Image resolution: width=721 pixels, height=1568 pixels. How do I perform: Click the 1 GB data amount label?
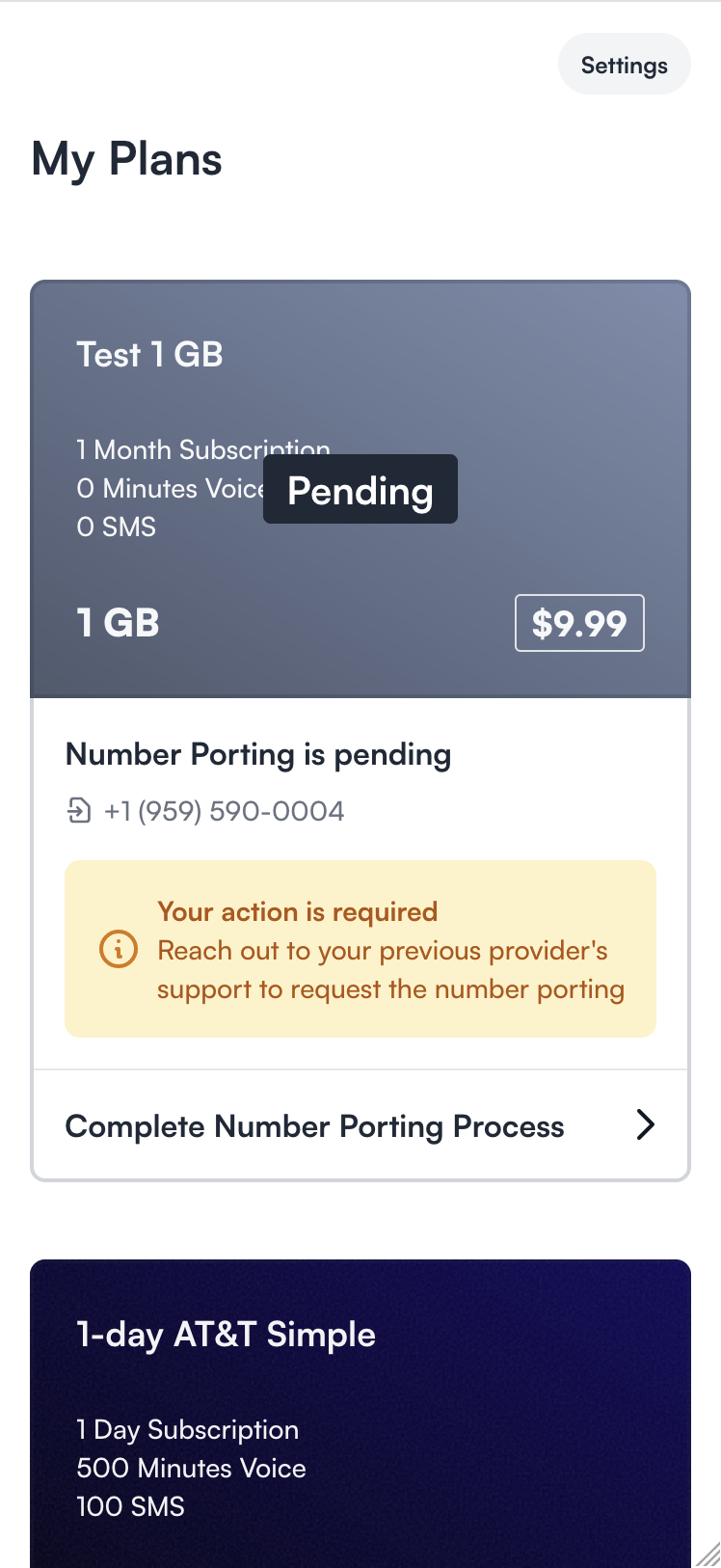pyautogui.click(x=118, y=623)
